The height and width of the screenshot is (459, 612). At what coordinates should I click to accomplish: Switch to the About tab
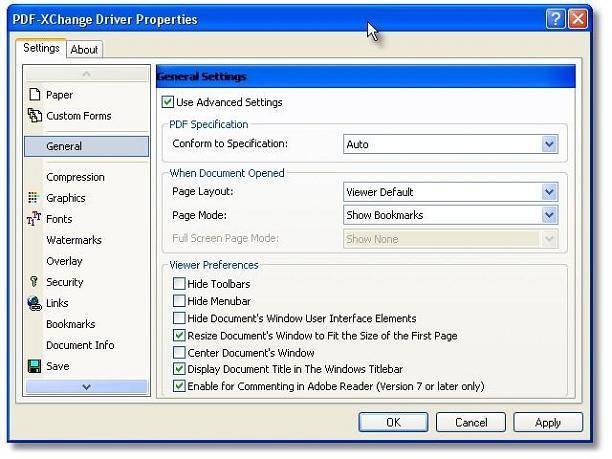click(84, 50)
